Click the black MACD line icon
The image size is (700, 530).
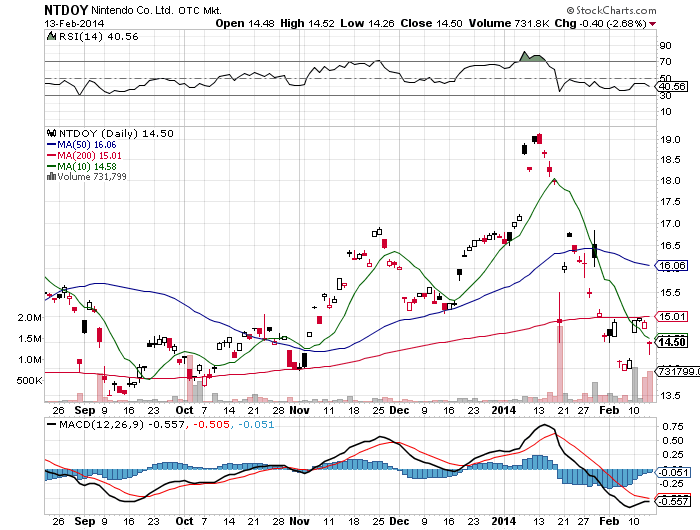coord(52,424)
